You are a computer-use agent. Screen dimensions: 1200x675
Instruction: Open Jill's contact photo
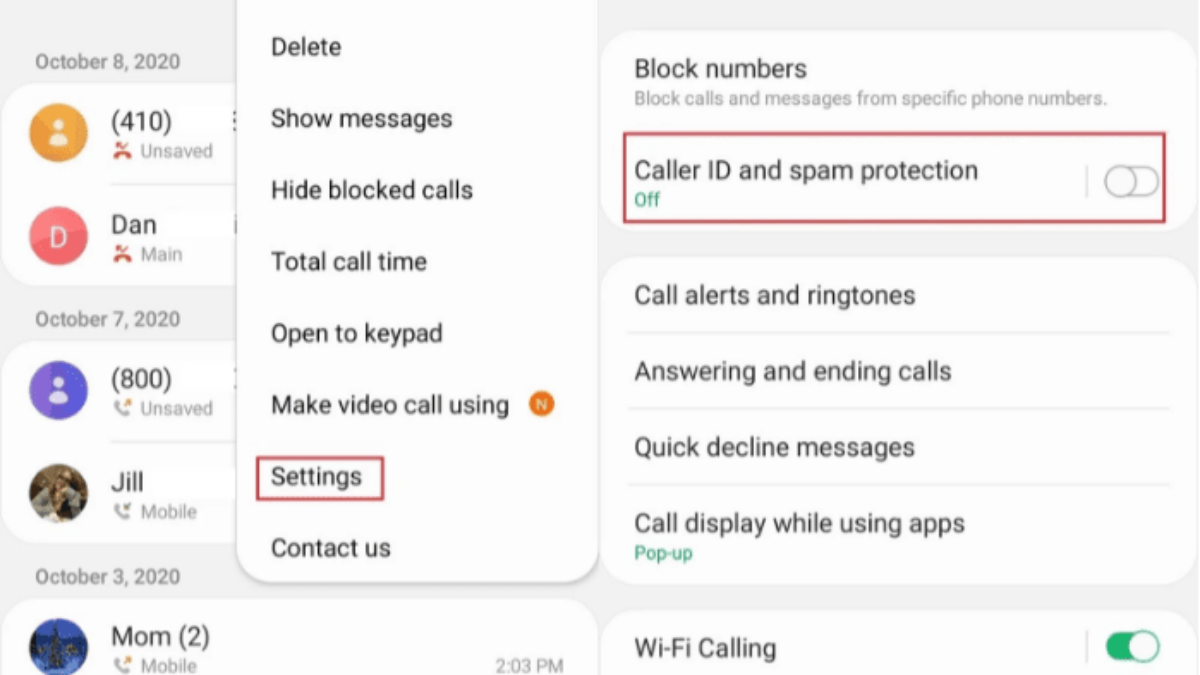point(58,493)
